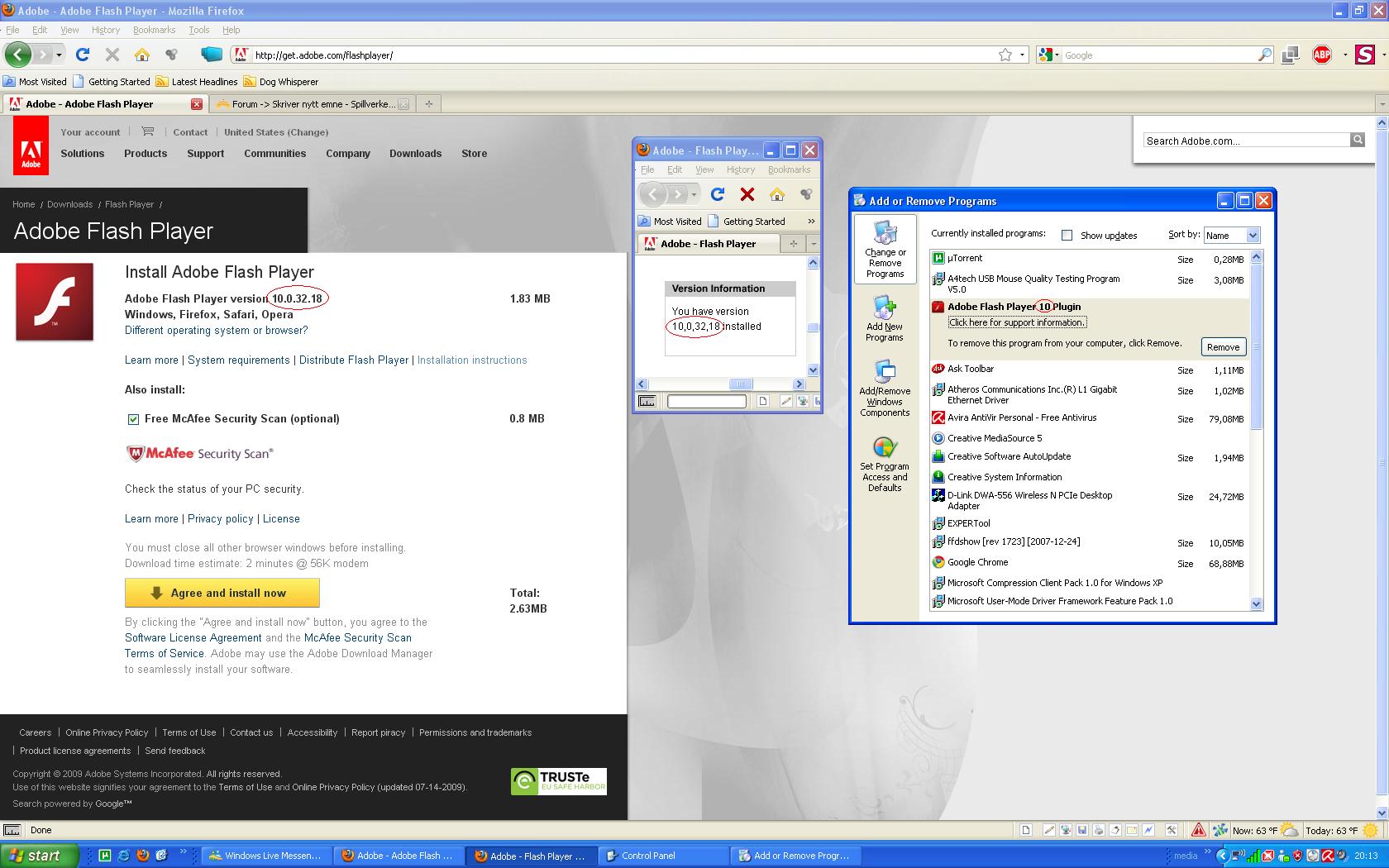This screenshot has width=1389, height=868.
Task: Click the Google search magnifier icon
Action: (x=1265, y=55)
